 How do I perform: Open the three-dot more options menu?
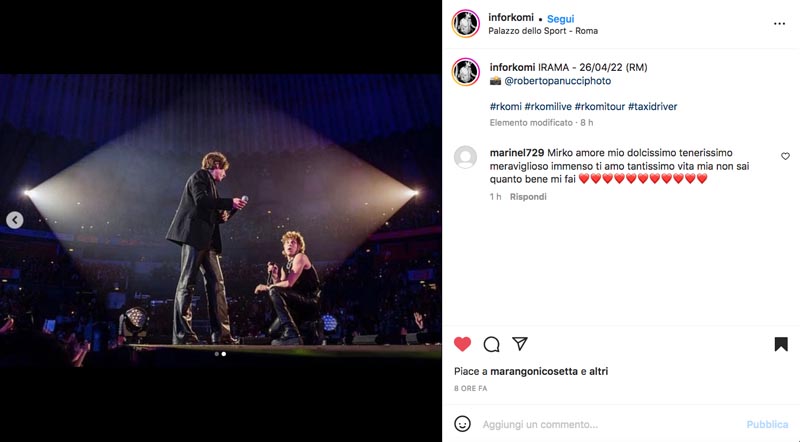coord(779,23)
